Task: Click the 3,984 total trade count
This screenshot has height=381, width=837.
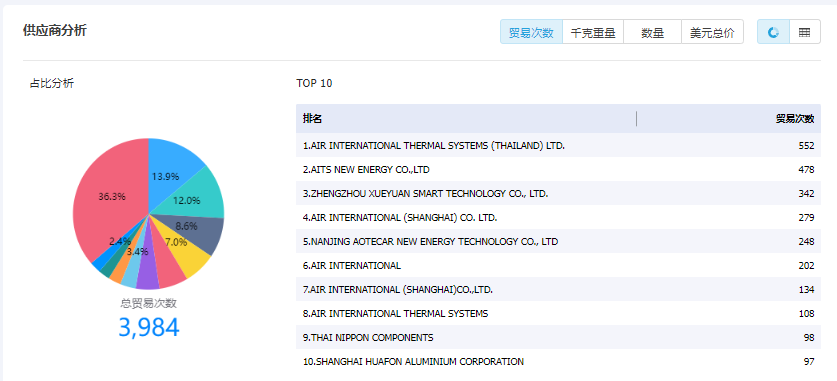Action: point(148,327)
